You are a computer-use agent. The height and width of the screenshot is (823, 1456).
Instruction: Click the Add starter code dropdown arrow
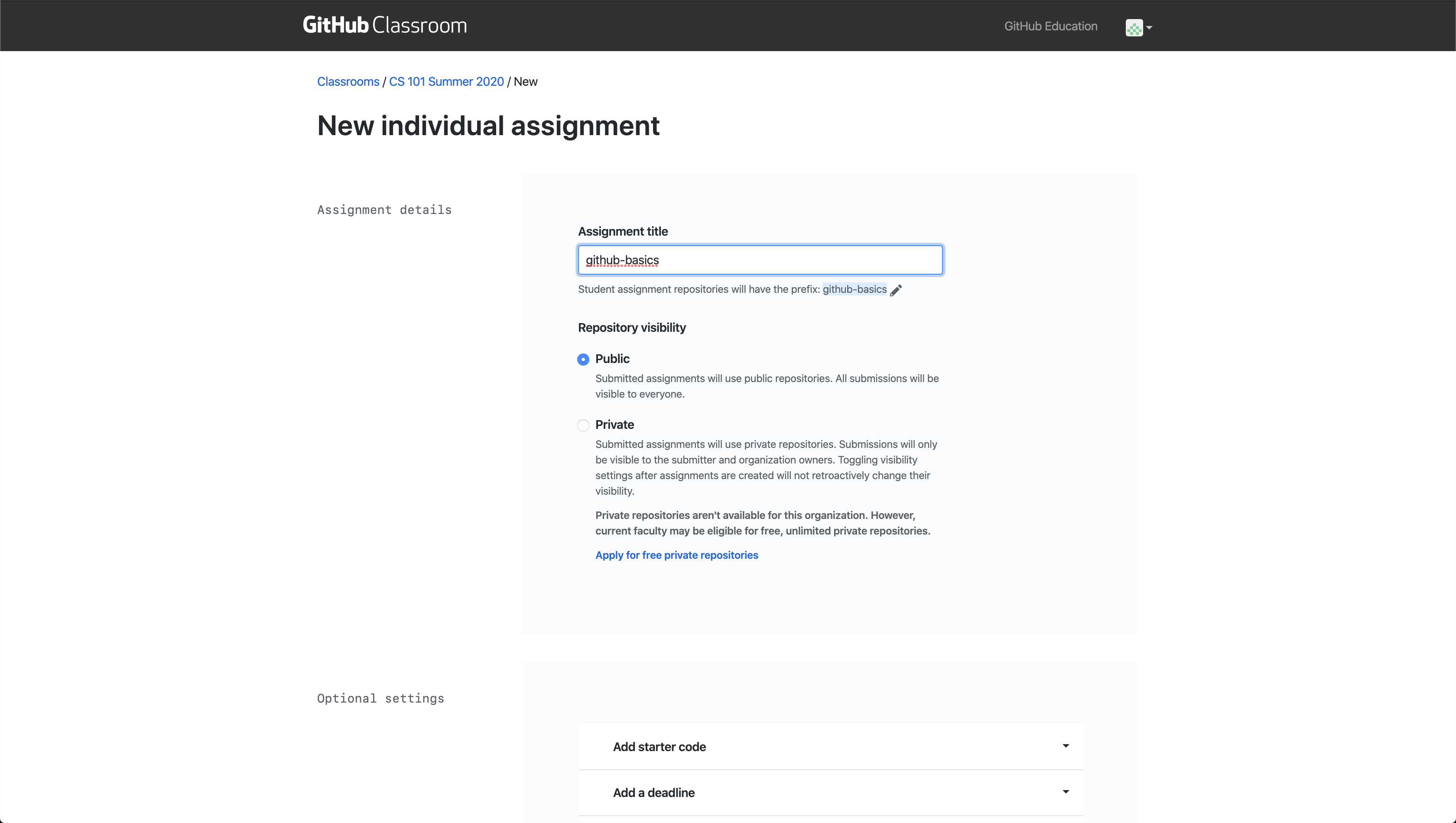[x=1066, y=746]
